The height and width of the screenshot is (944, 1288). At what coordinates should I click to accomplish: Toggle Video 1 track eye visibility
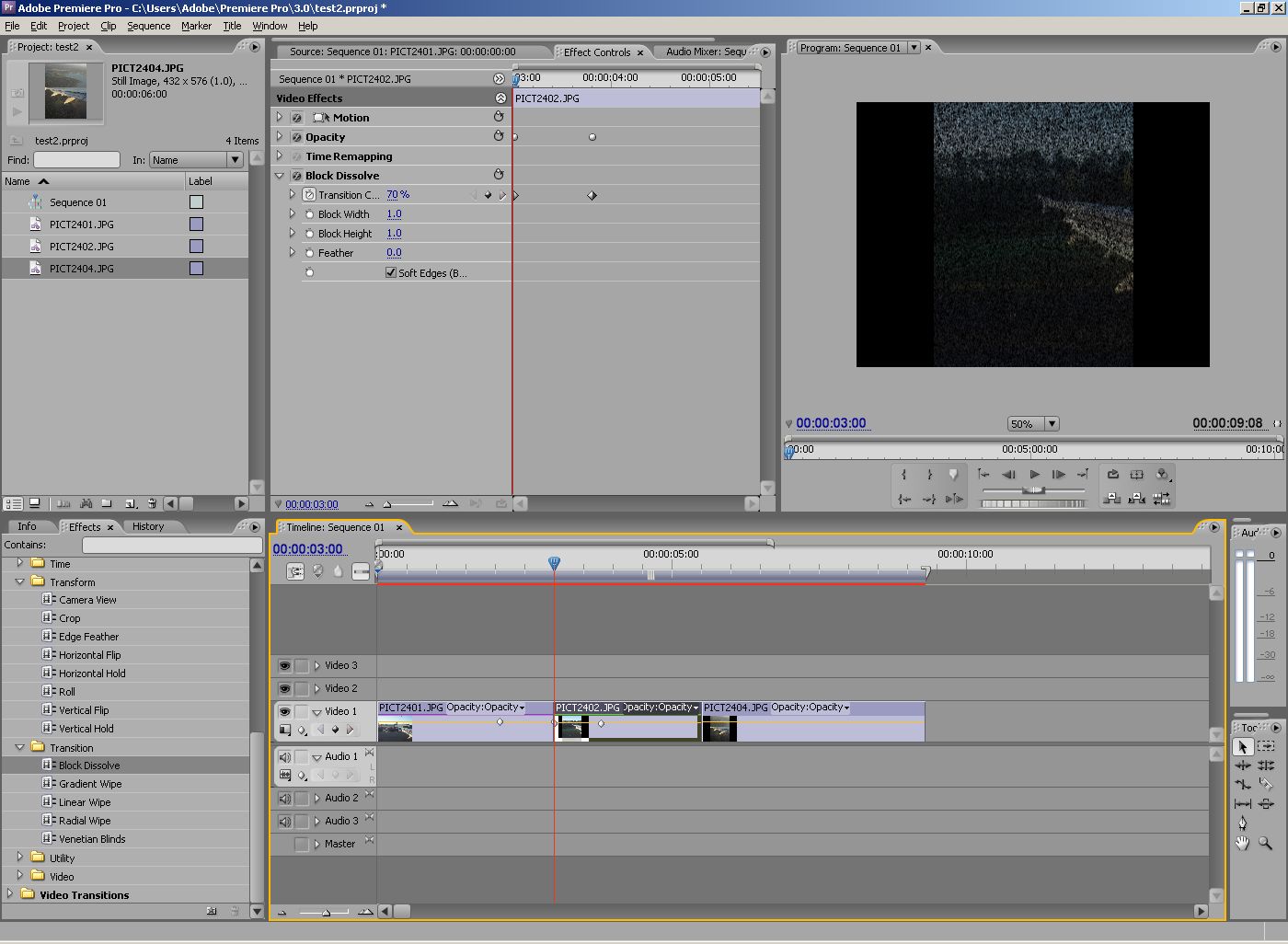pyautogui.click(x=285, y=711)
